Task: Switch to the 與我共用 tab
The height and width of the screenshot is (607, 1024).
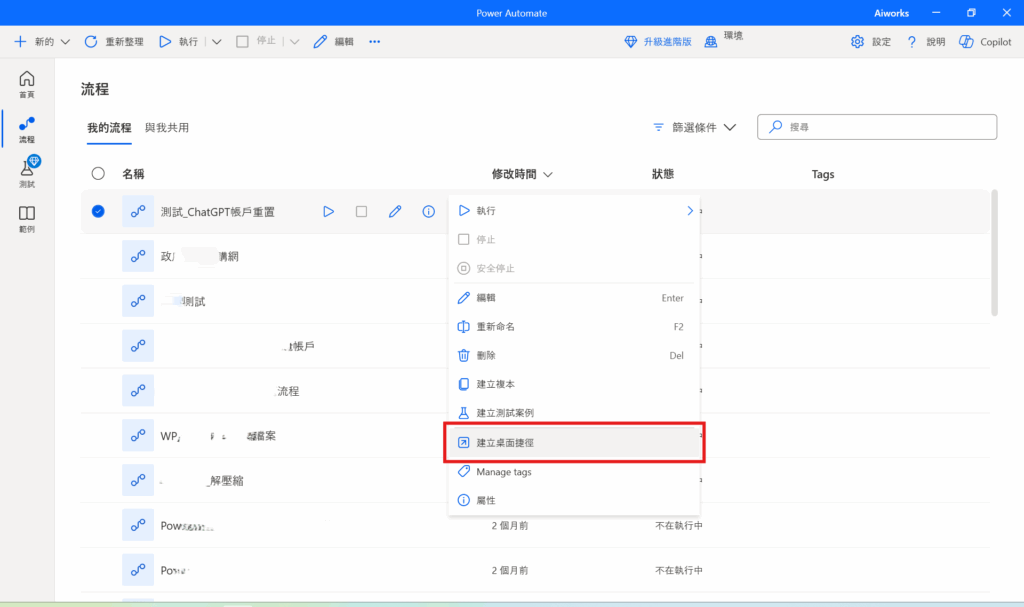Action: (x=167, y=128)
